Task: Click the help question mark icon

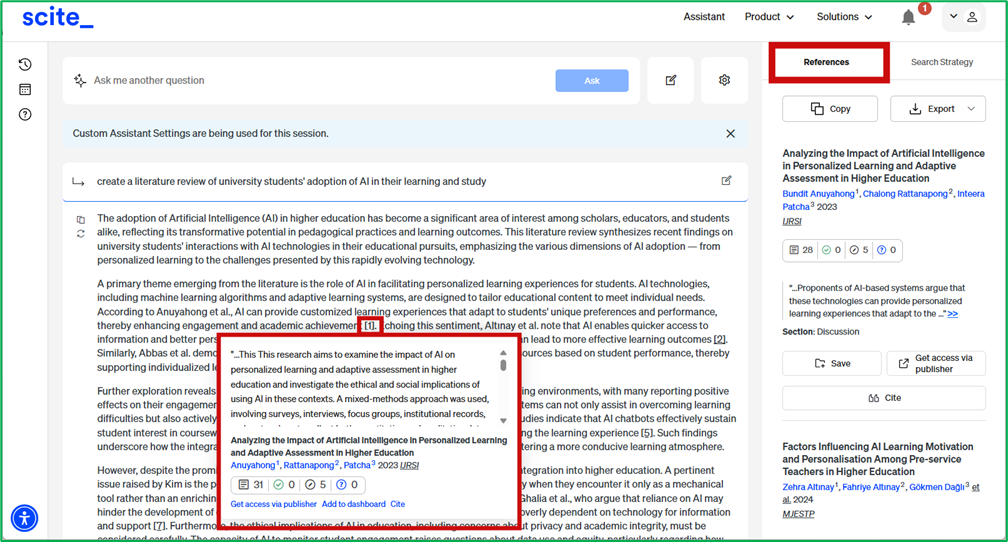Action: [25, 114]
